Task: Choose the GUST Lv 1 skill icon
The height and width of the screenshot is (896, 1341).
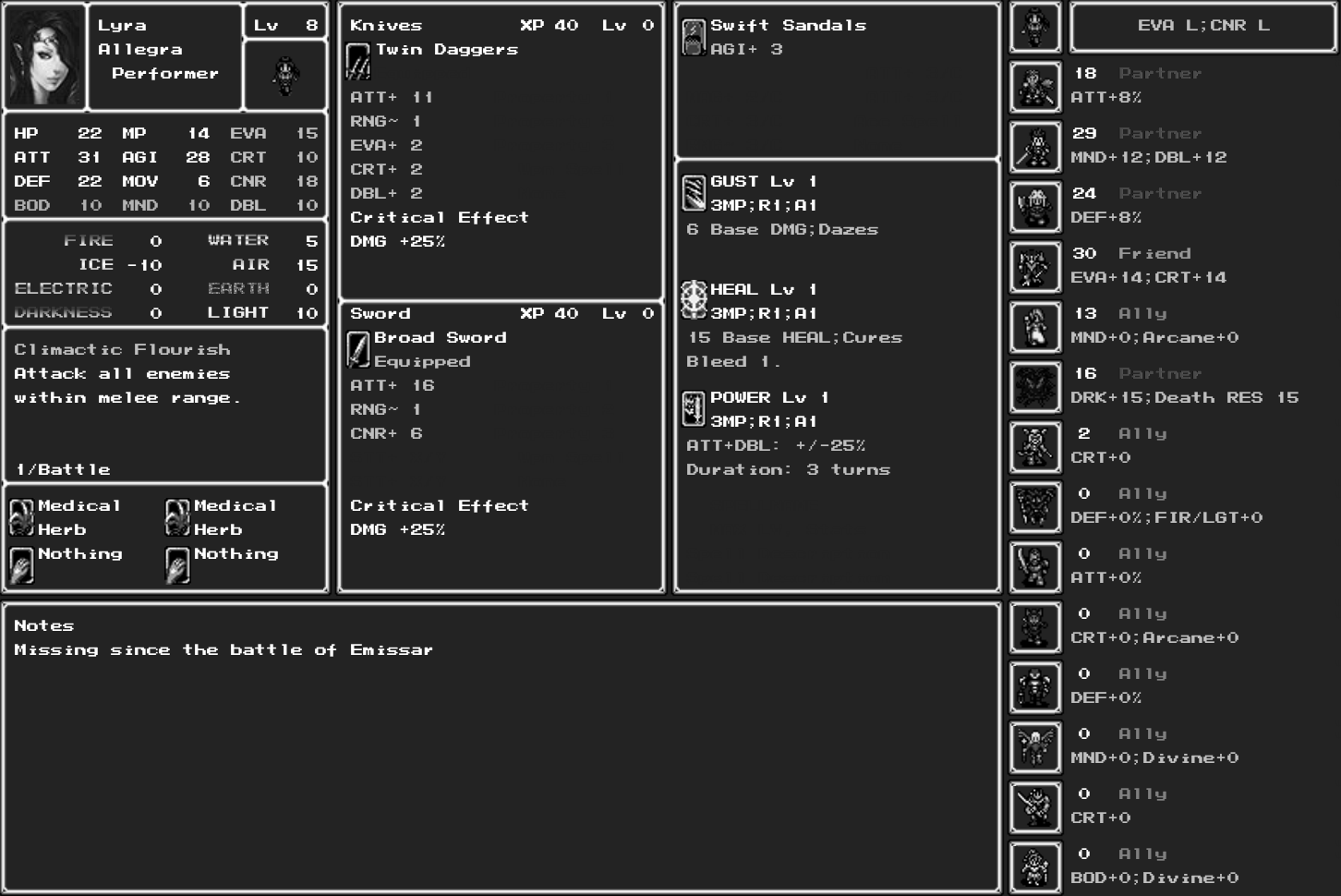Action: 694,193
